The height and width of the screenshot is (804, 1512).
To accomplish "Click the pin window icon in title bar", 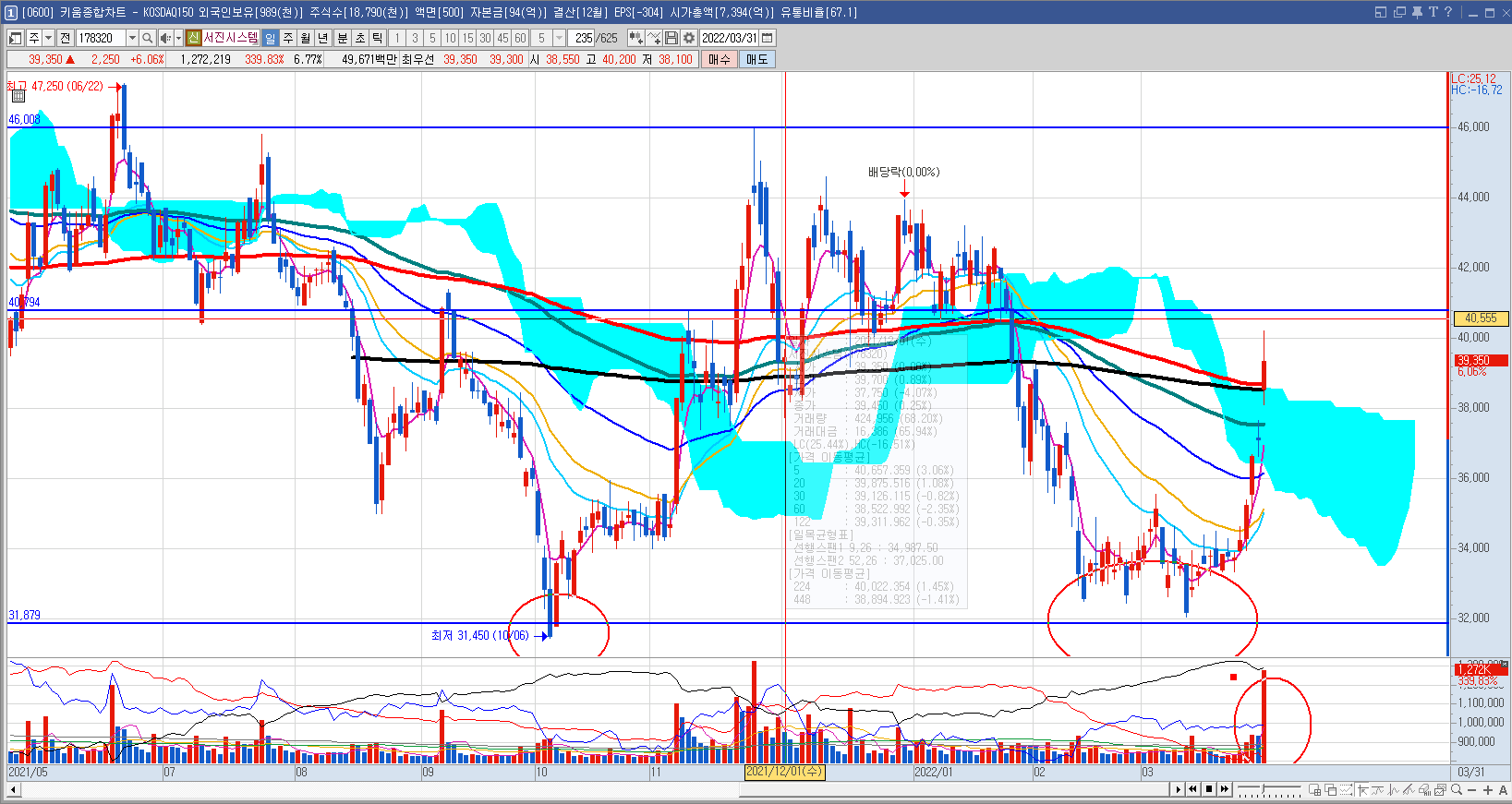I will 1417,12.
